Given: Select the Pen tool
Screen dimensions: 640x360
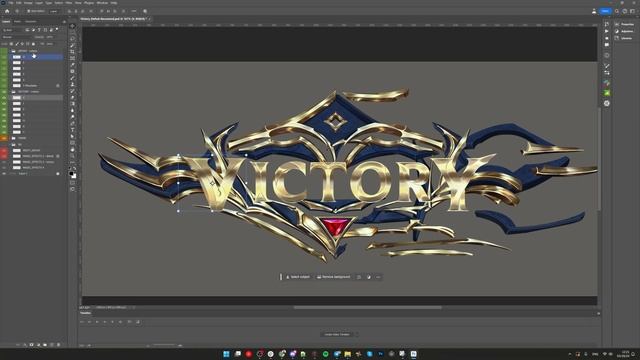Looking at the screenshot, I should pos(73,123).
